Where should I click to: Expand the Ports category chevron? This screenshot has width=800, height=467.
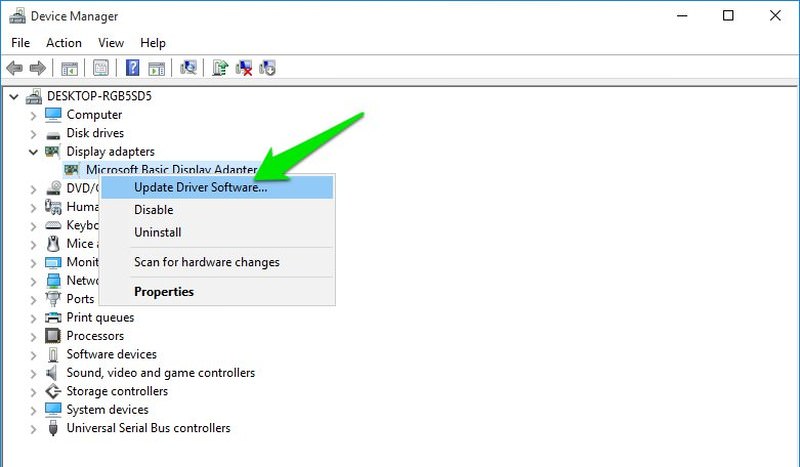point(33,300)
